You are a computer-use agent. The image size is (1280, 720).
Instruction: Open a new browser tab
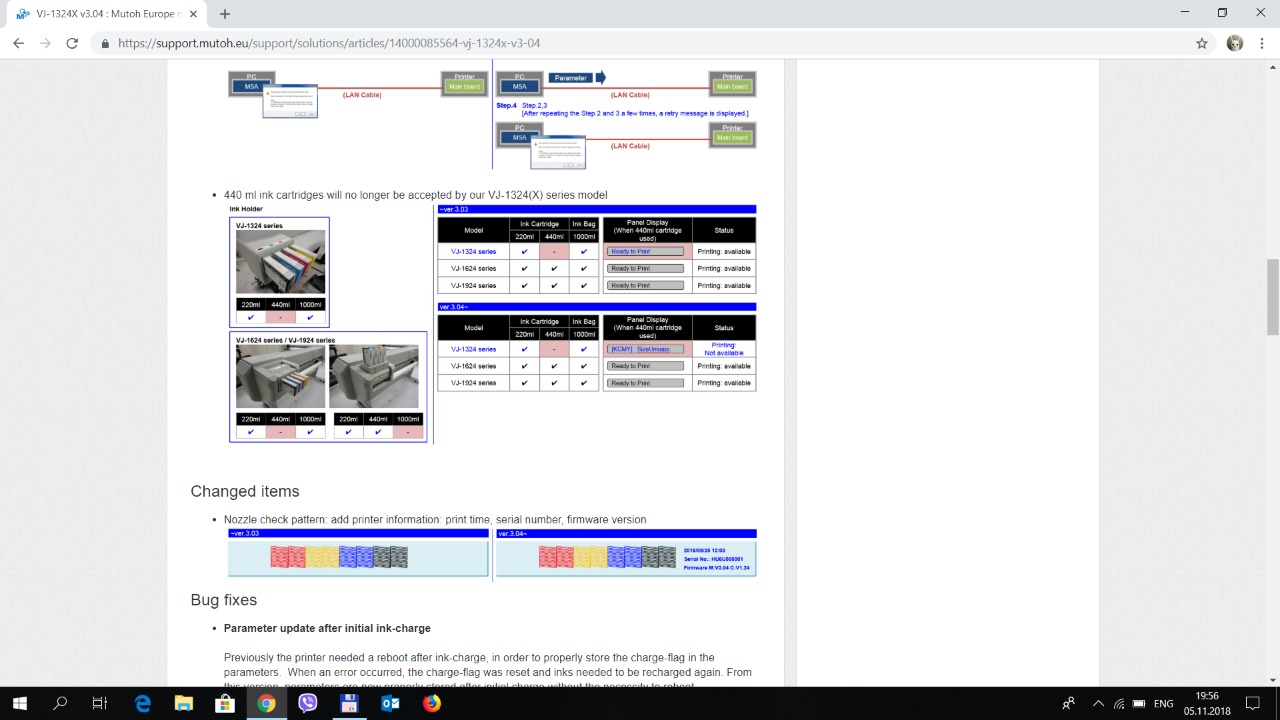click(x=225, y=14)
